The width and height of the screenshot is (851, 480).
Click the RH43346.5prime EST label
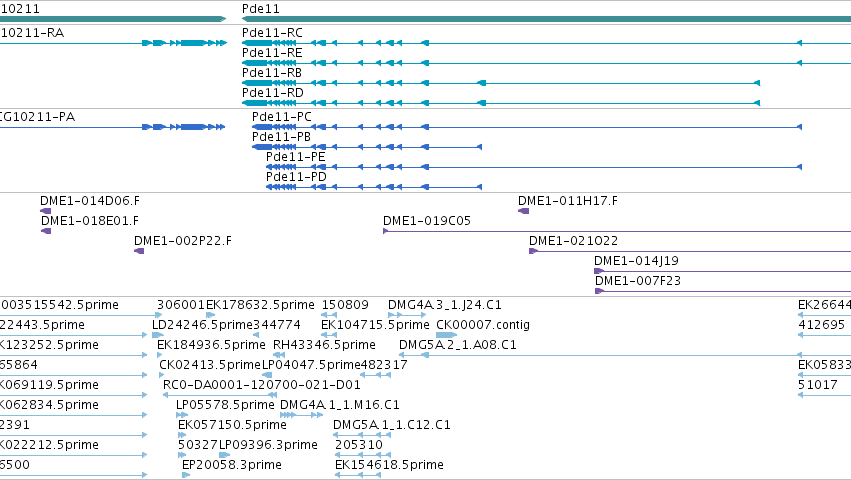324,345
